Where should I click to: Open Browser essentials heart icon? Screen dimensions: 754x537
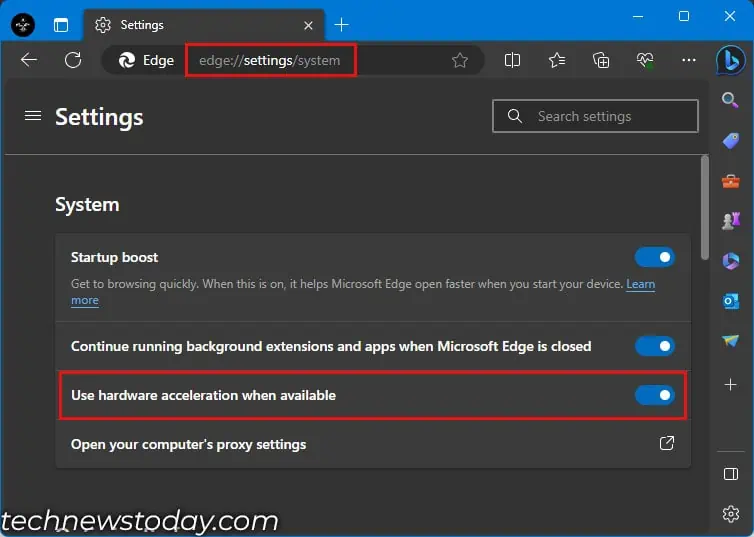[645, 60]
